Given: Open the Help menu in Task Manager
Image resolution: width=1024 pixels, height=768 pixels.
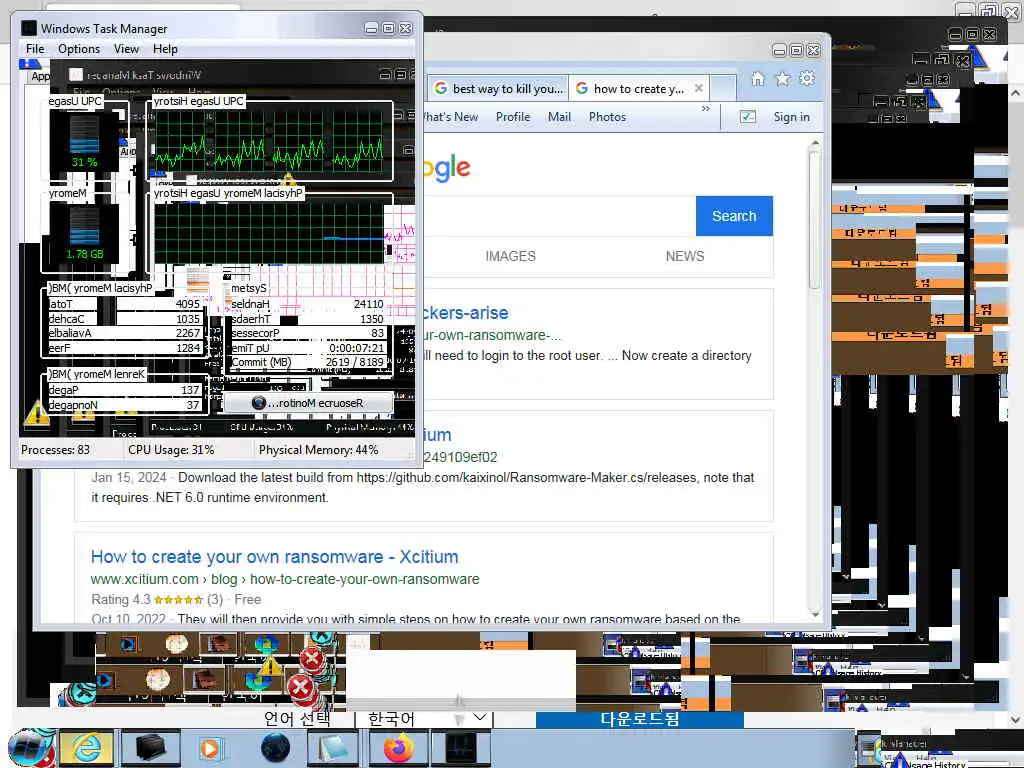Looking at the screenshot, I should [x=165, y=49].
